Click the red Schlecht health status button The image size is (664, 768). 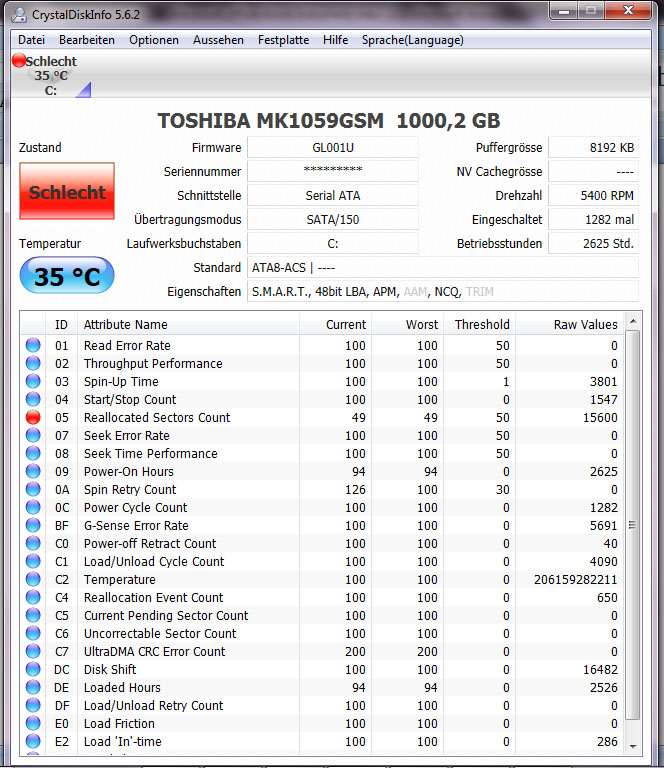point(67,192)
